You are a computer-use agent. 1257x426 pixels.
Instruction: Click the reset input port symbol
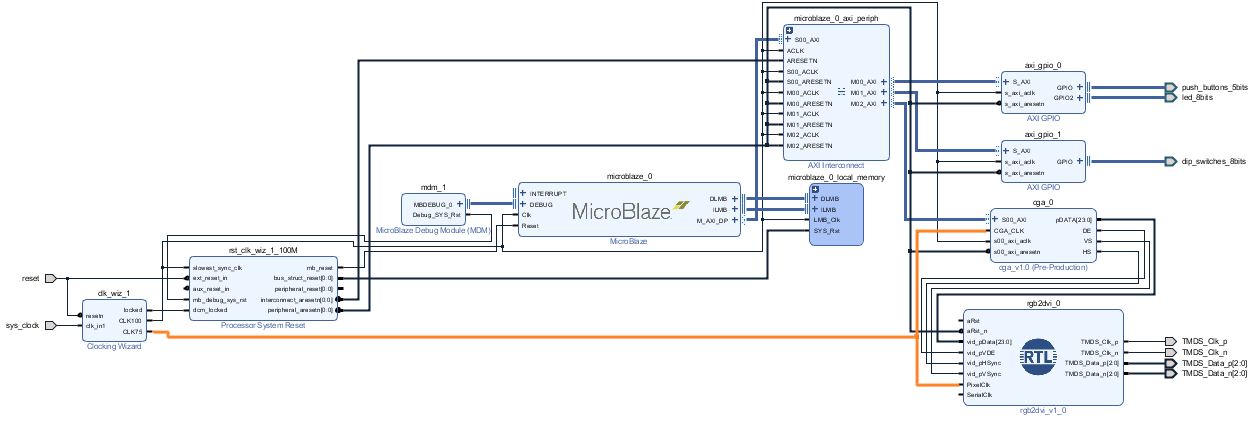coord(50,279)
